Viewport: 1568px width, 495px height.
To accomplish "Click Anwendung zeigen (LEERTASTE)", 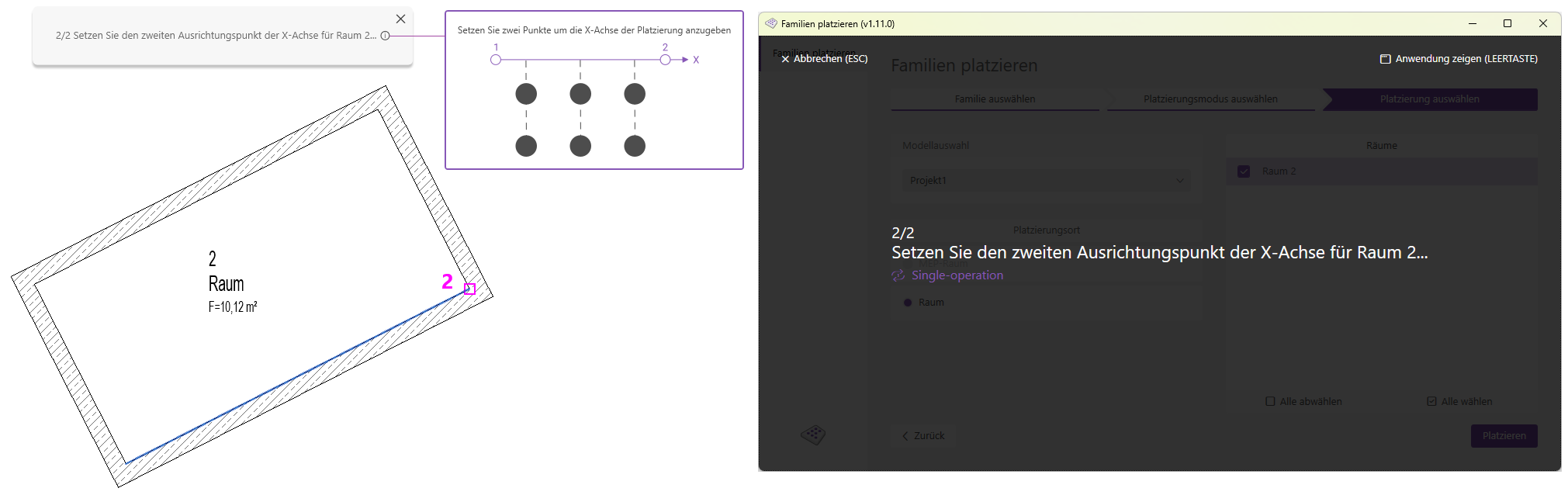I will pos(1459,59).
